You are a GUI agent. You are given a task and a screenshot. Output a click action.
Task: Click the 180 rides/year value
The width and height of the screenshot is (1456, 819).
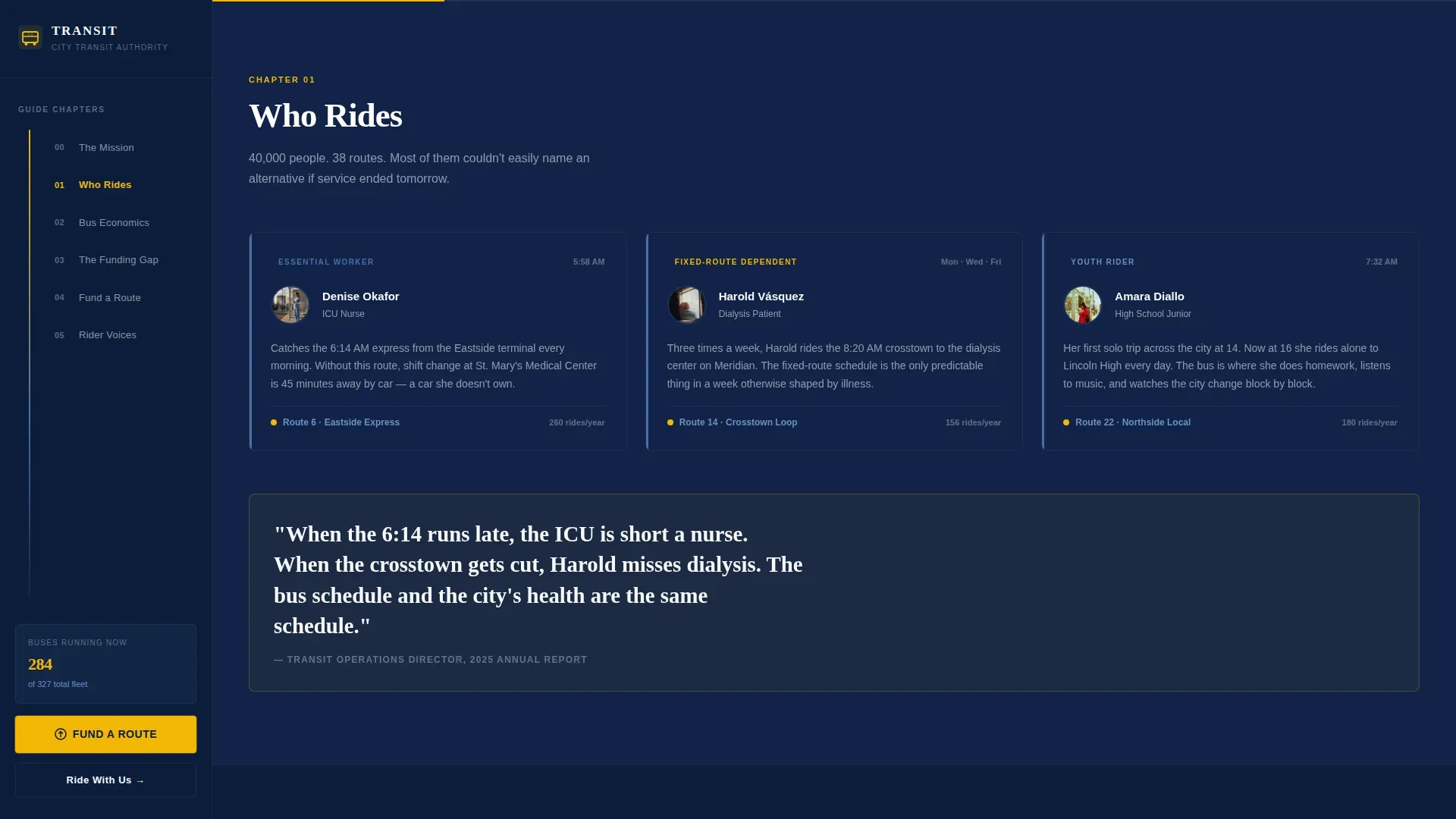pos(1370,423)
